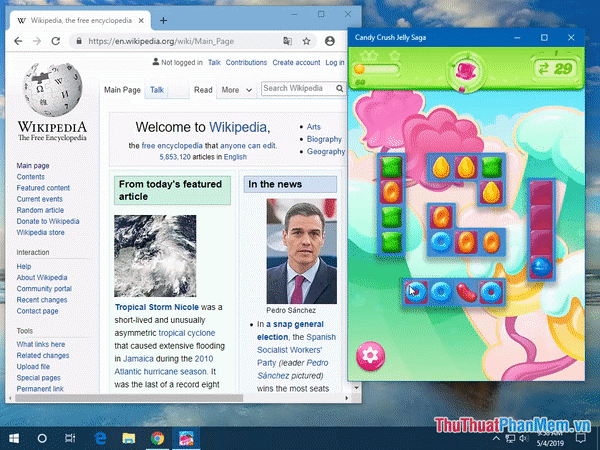The image size is (600, 450).
Task: Click the Wikipedia search magnifier icon
Action: pyautogui.click(x=339, y=88)
